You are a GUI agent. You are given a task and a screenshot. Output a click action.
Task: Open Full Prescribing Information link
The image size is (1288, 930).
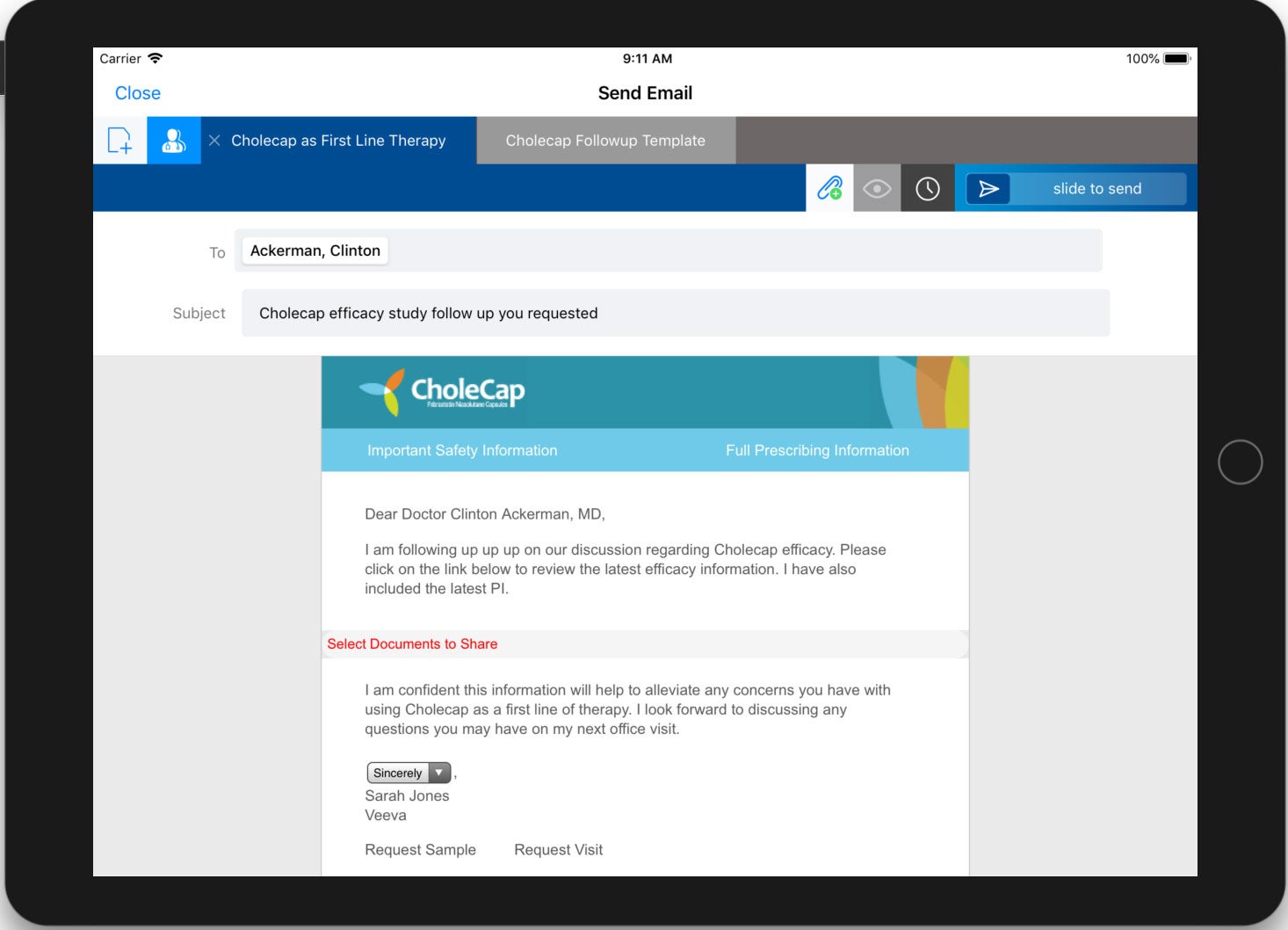click(817, 450)
